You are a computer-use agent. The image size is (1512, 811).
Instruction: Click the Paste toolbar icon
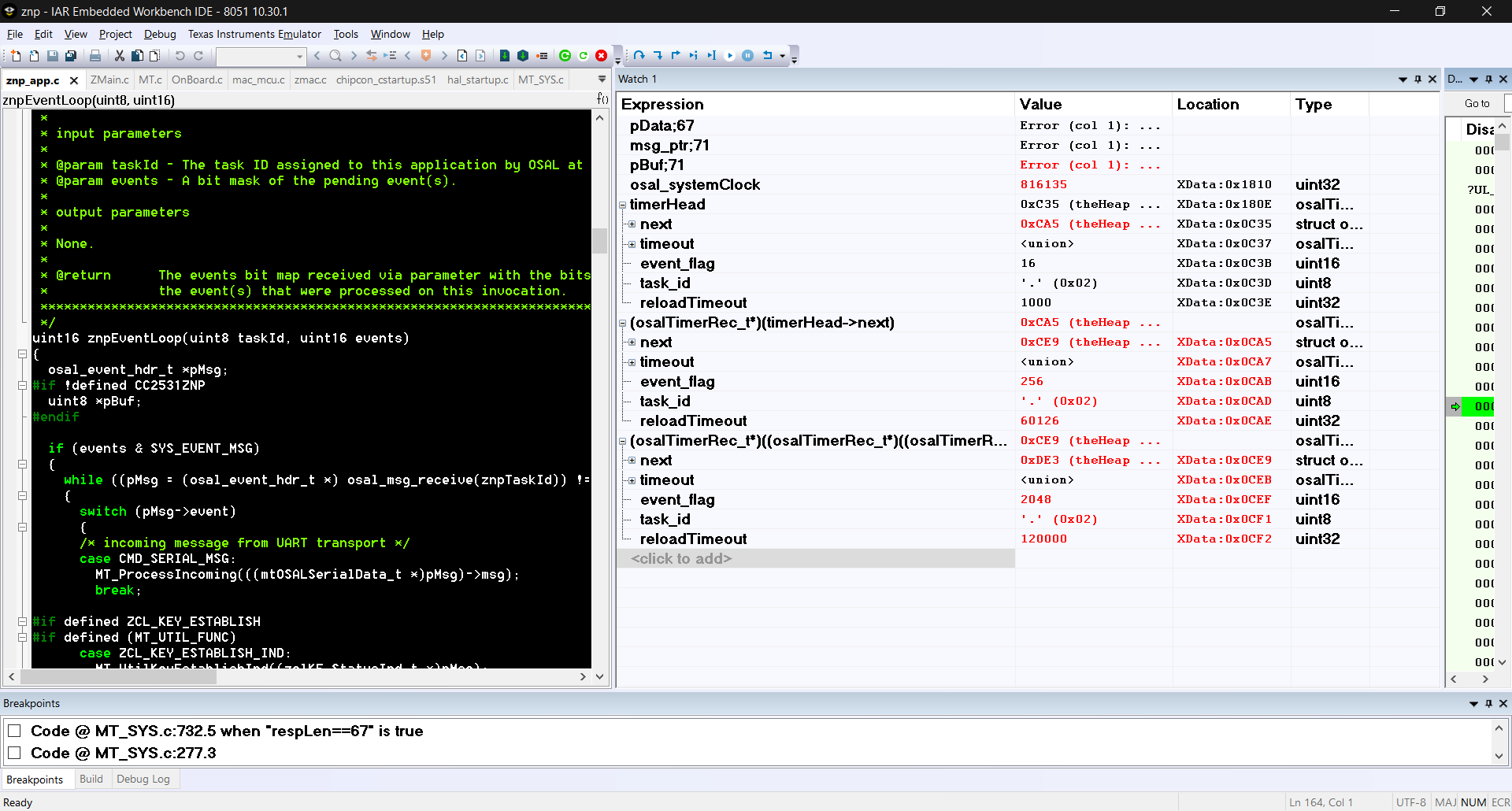[154, 56]
